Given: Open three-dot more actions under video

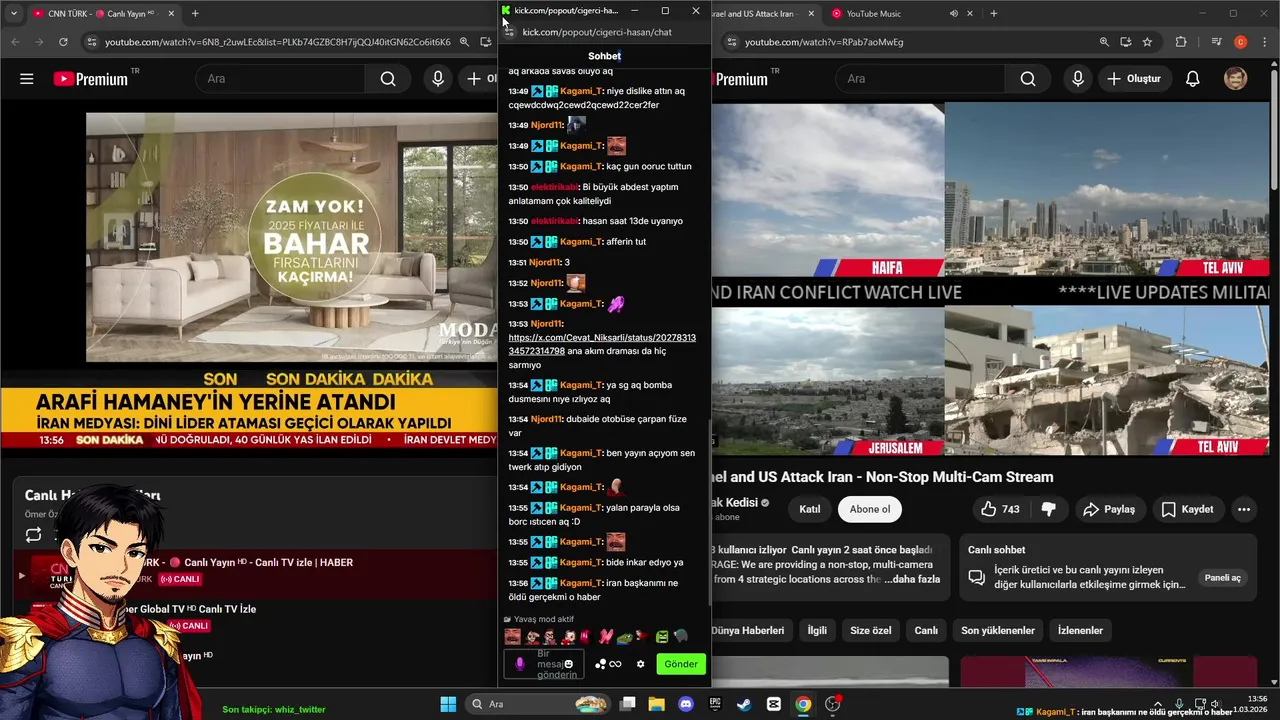Looking at the screenshot, I should coord(1244,509).
